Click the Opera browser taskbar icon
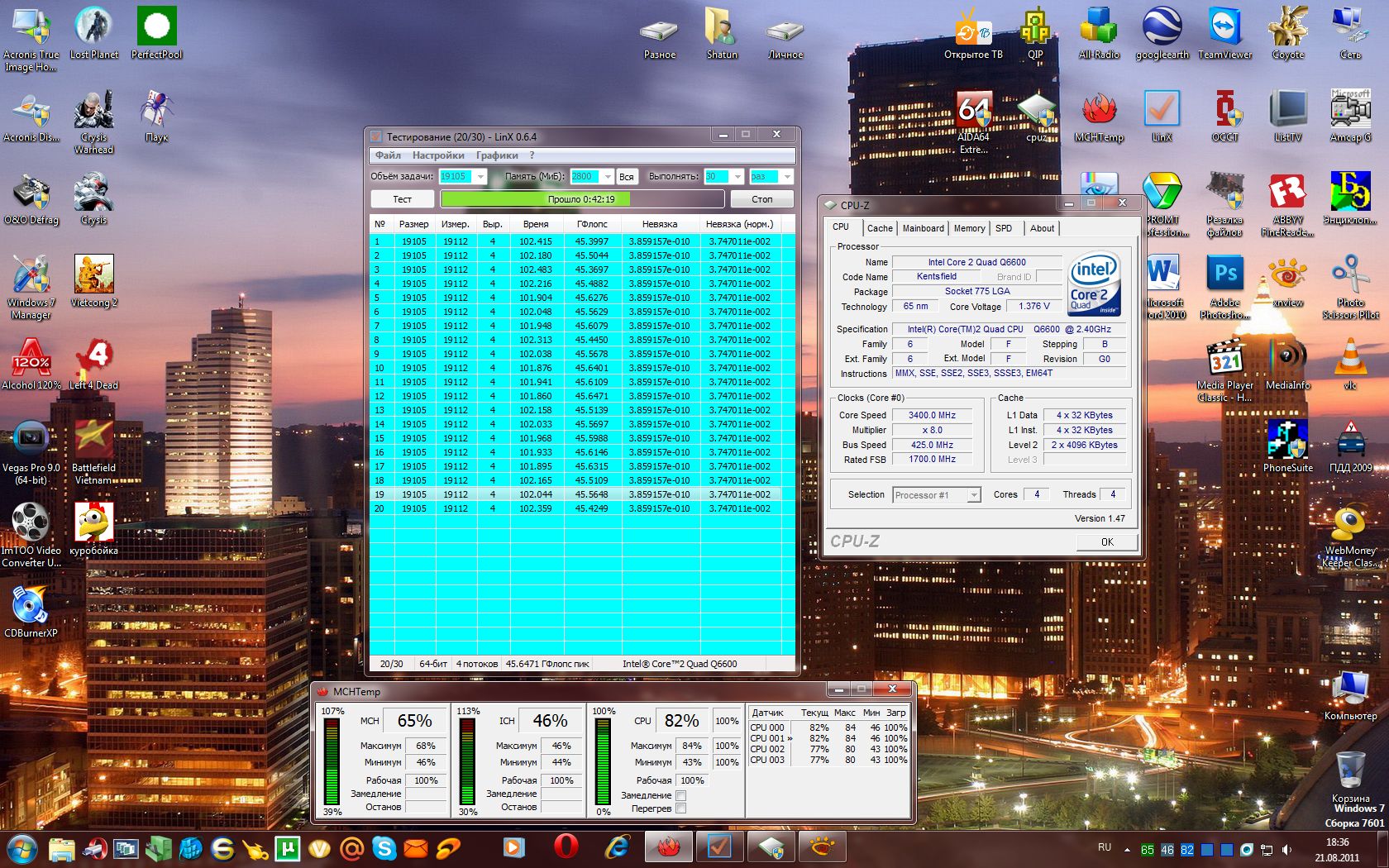1389x868 pixels. (566, 847)
